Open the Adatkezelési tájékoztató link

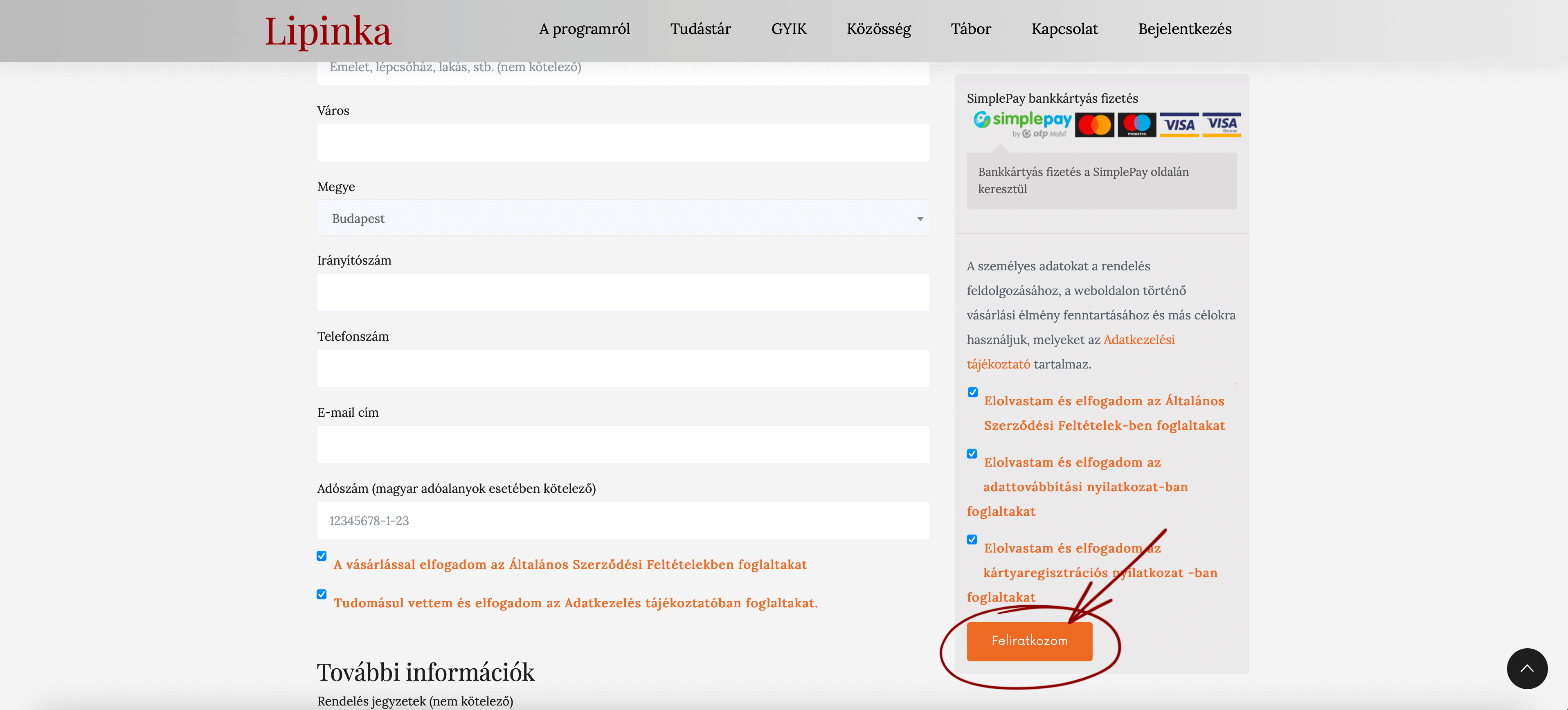tap(1071, 352)
